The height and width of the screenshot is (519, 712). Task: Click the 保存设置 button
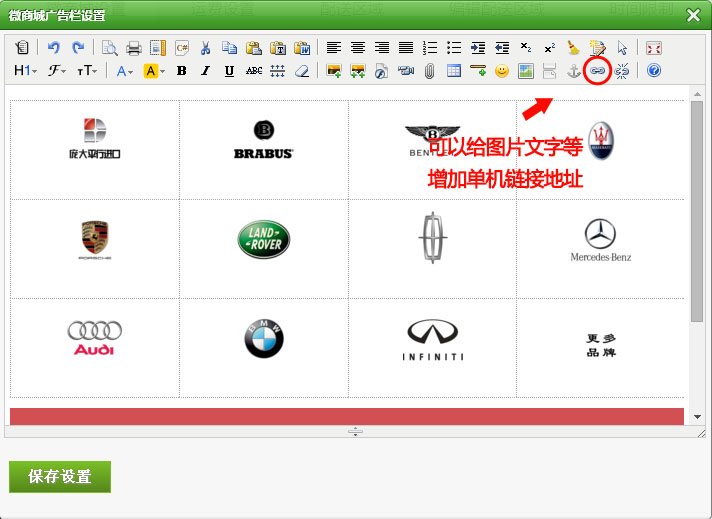[60, 477]
